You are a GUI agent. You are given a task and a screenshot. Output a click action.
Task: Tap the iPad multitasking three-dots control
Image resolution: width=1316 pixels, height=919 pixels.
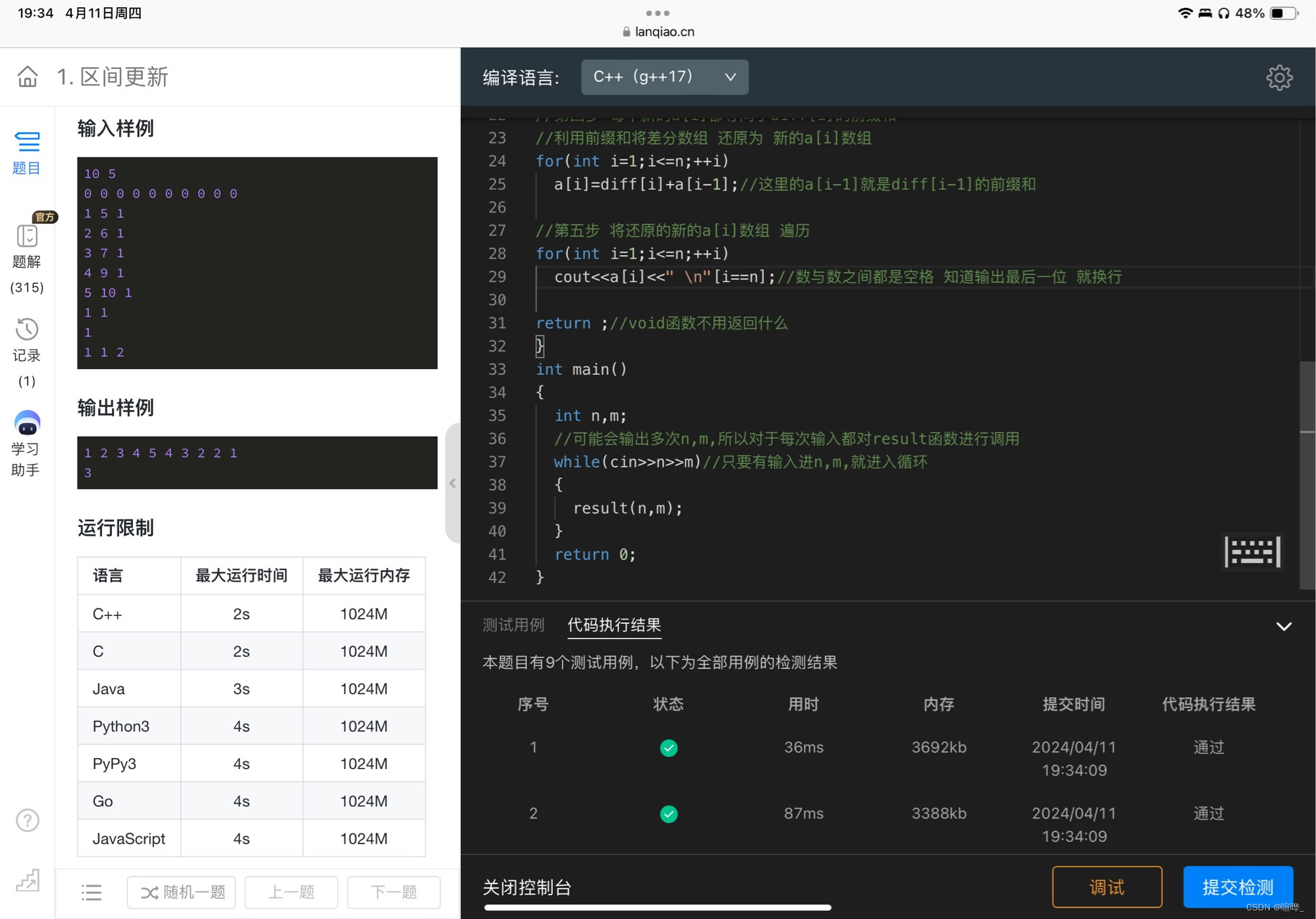point(658,13)
